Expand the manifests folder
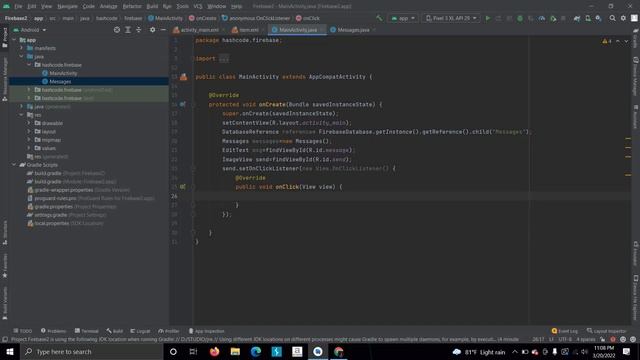The image size is (640, 360). 22,48
